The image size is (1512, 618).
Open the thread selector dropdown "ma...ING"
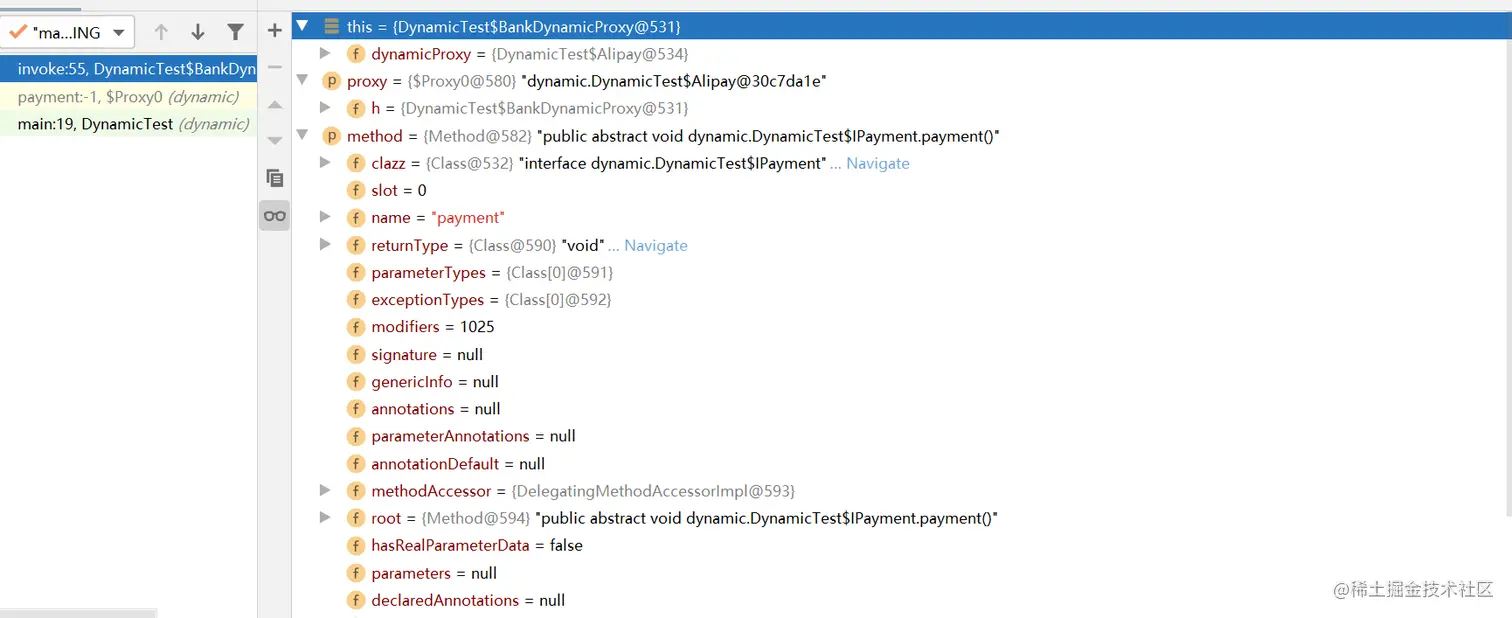(67, 32)
